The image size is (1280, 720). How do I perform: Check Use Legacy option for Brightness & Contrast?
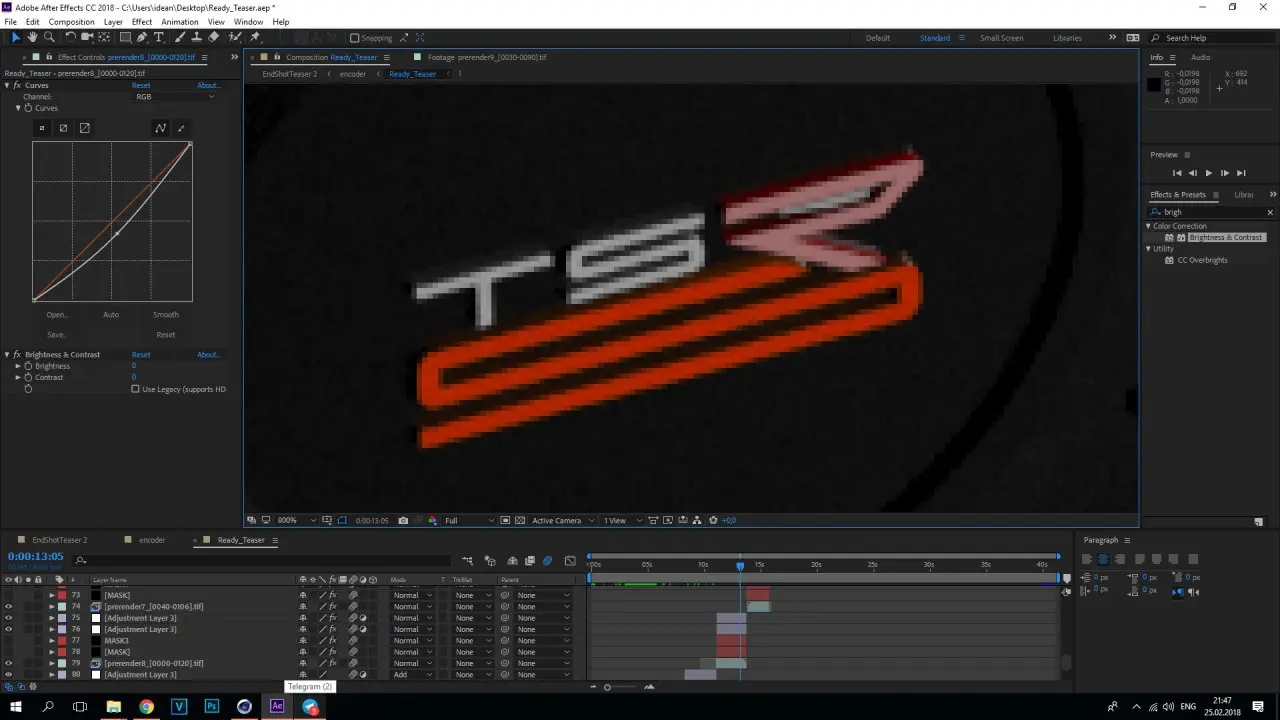136,389
